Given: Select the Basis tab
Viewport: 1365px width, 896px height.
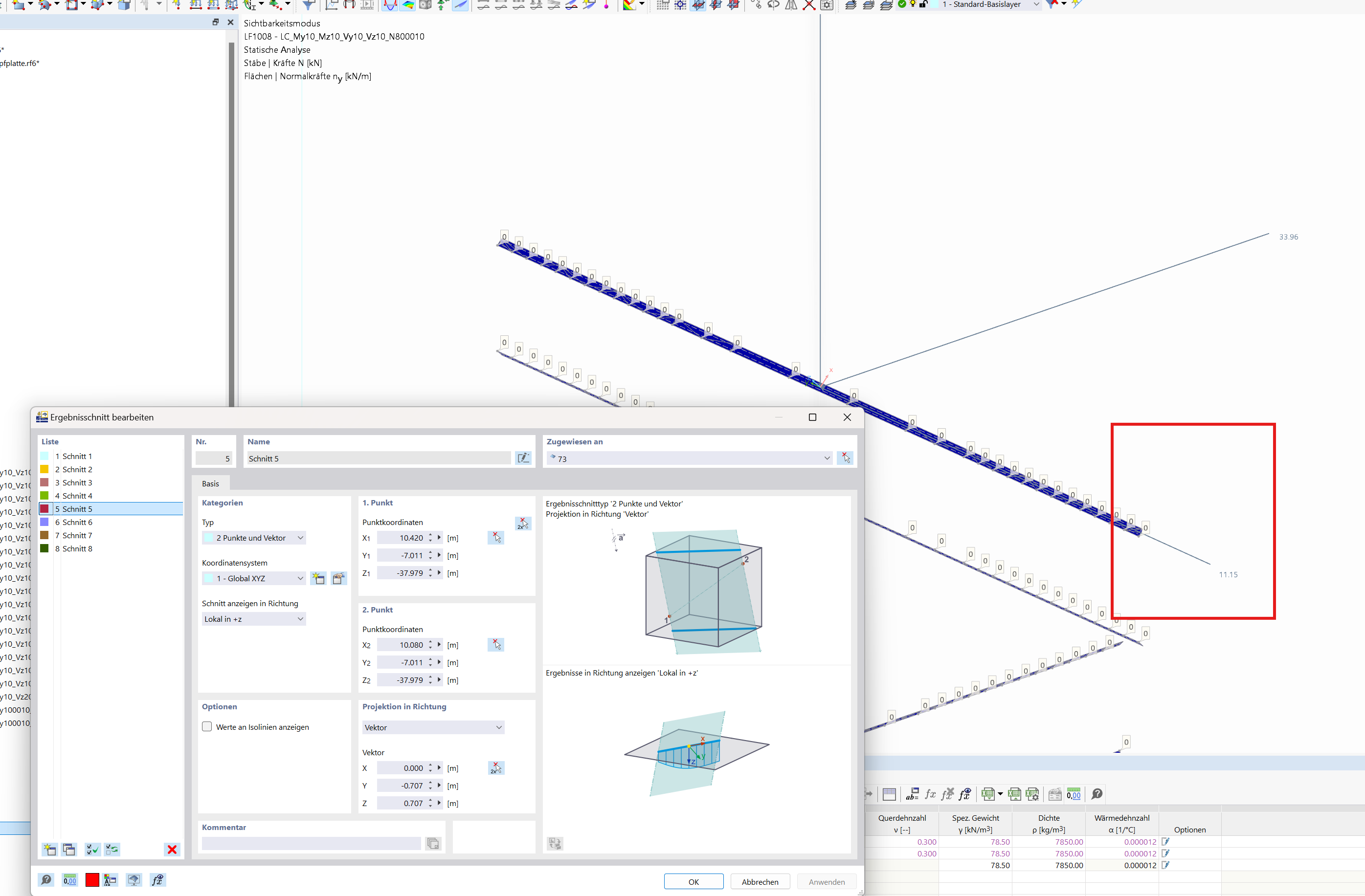Looking at the screenshot, I should 210,483.
